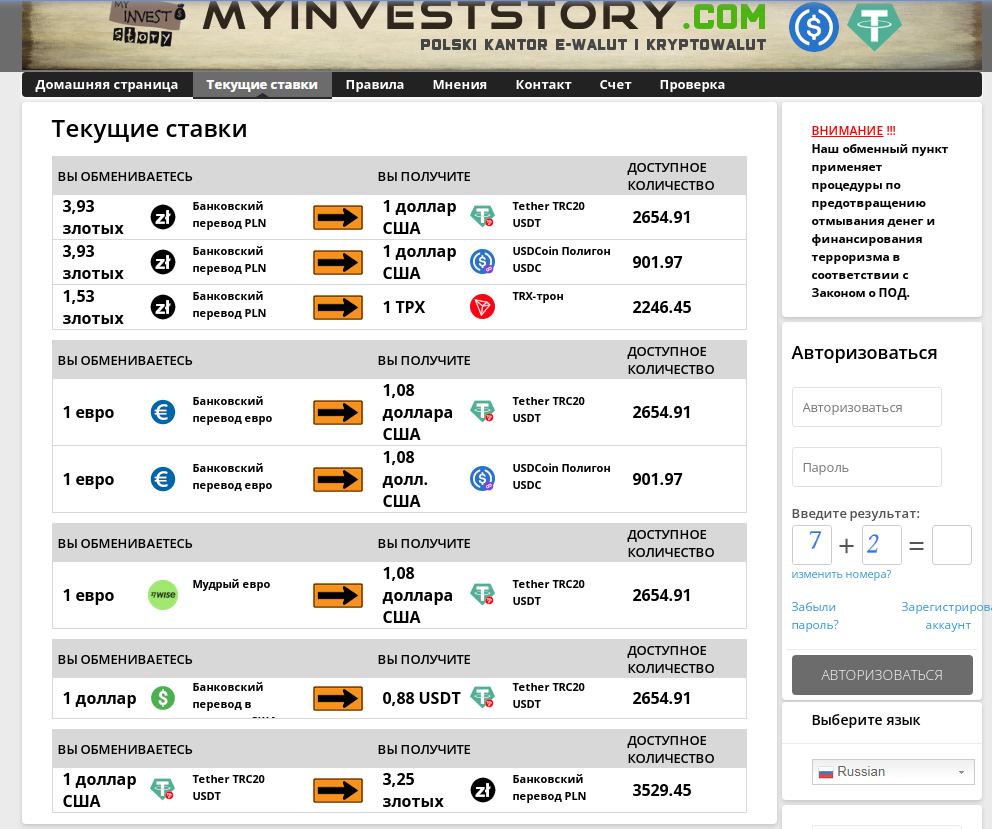Screen dimensions: 992x829
Task: Click orange arrow in the TRX-трон row
Action: [338, 308]
